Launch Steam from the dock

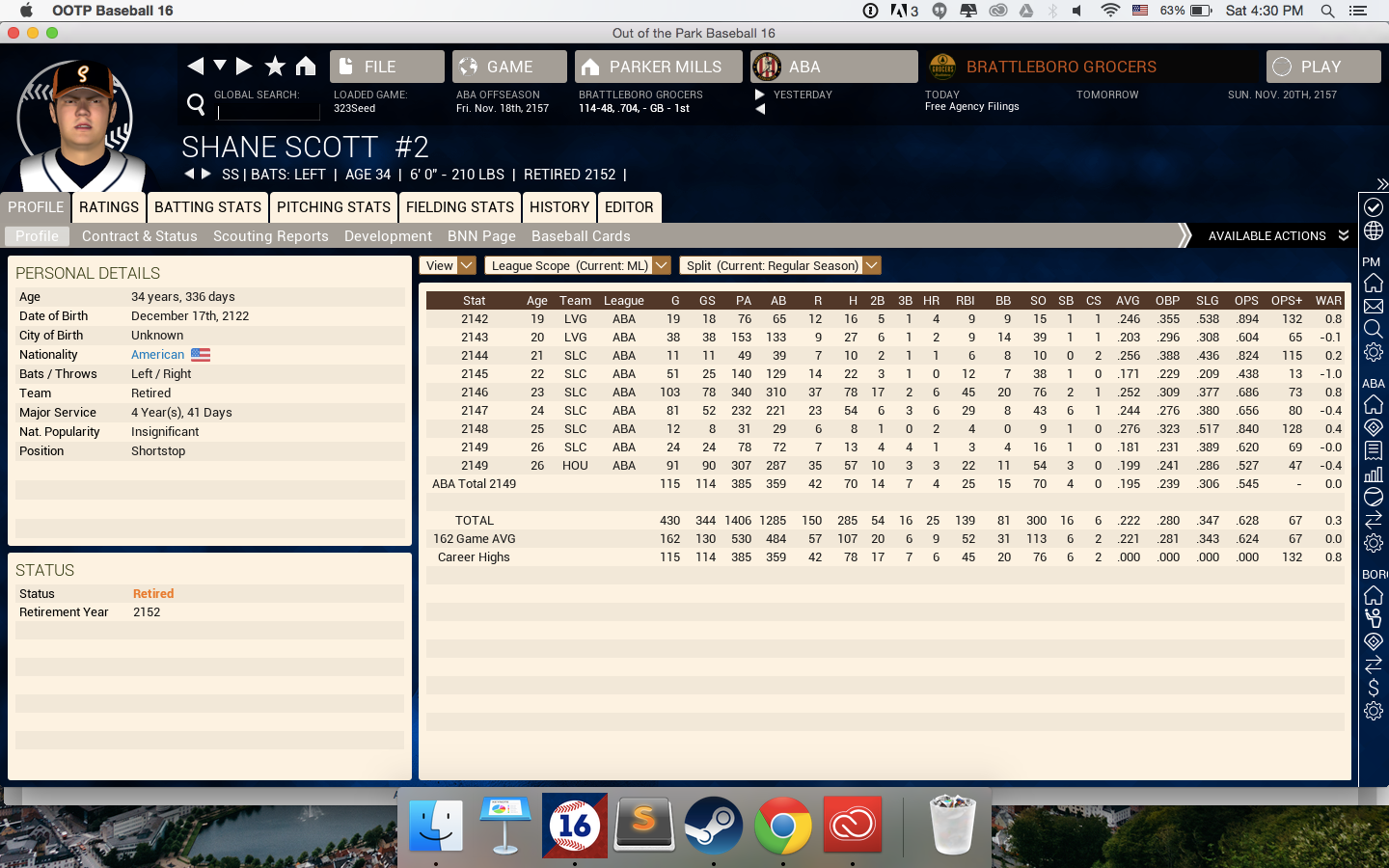[x=713, y=826]
